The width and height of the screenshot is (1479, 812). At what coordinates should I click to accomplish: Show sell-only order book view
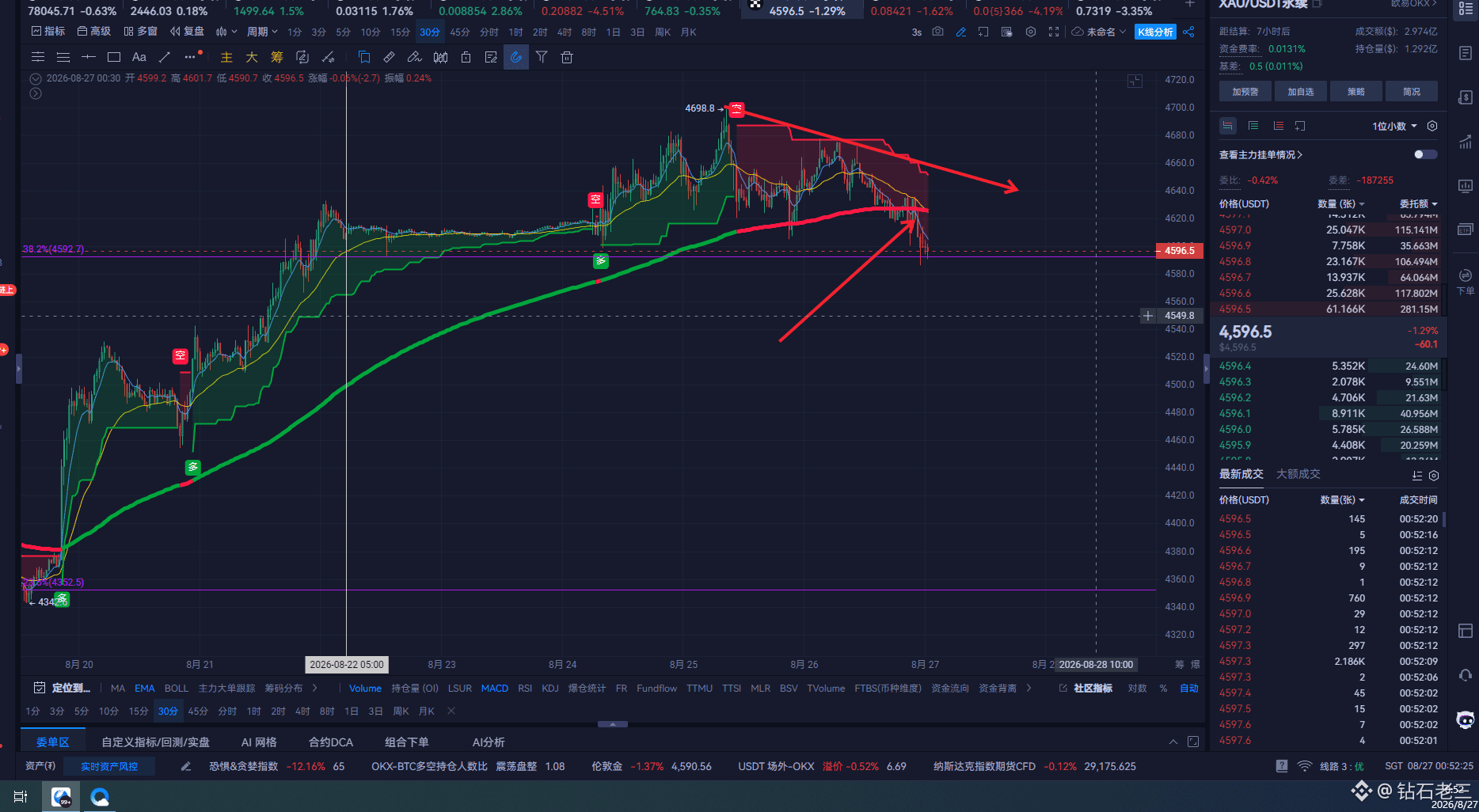coord(1278,126)
